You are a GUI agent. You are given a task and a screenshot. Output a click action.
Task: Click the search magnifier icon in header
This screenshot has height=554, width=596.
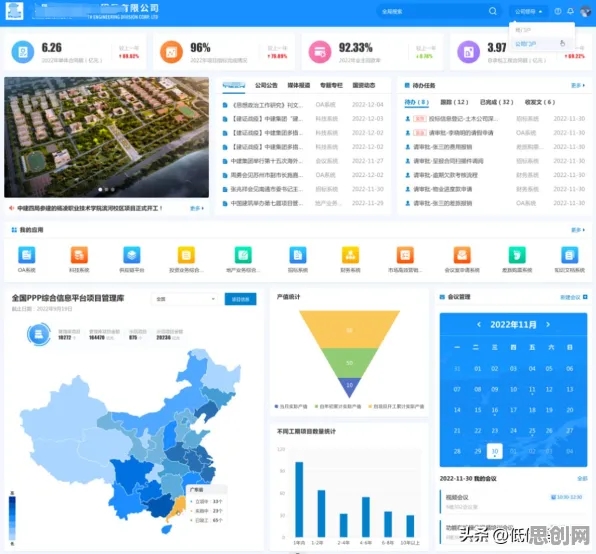[x=493, y=11]
